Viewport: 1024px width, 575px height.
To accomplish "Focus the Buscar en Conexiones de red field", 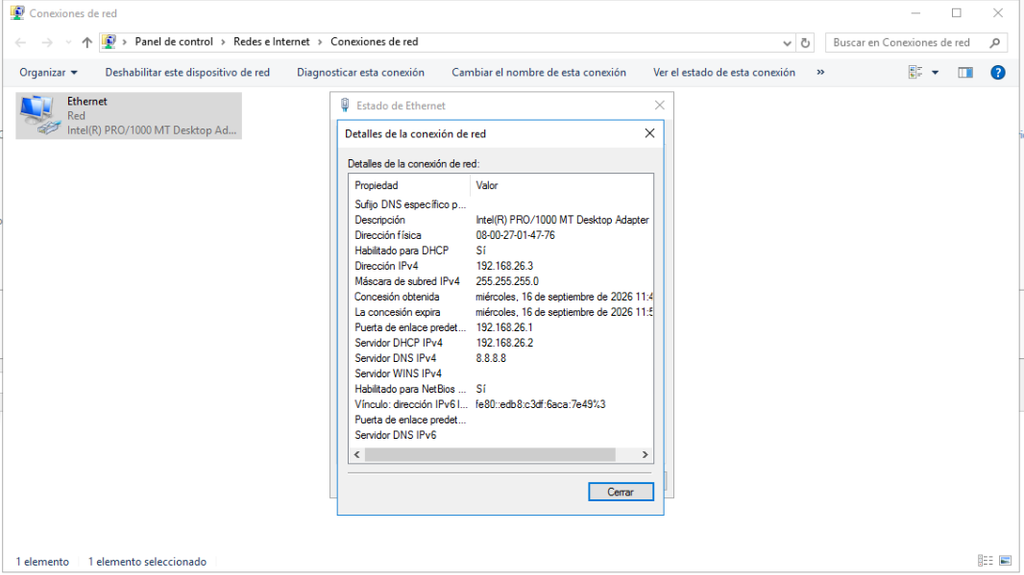I will 908,42.
